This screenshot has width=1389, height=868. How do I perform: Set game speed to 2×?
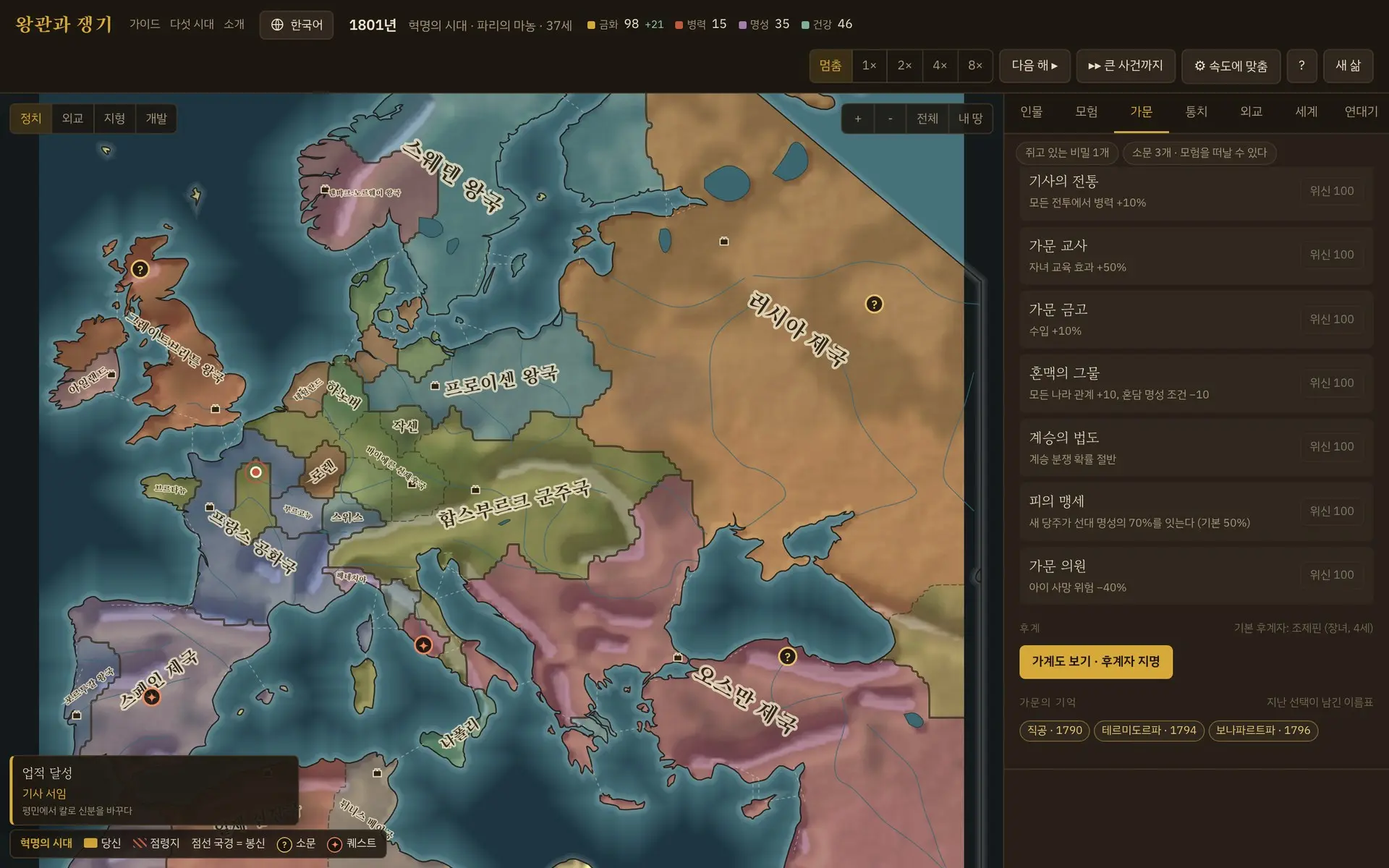tap(905, 66)
